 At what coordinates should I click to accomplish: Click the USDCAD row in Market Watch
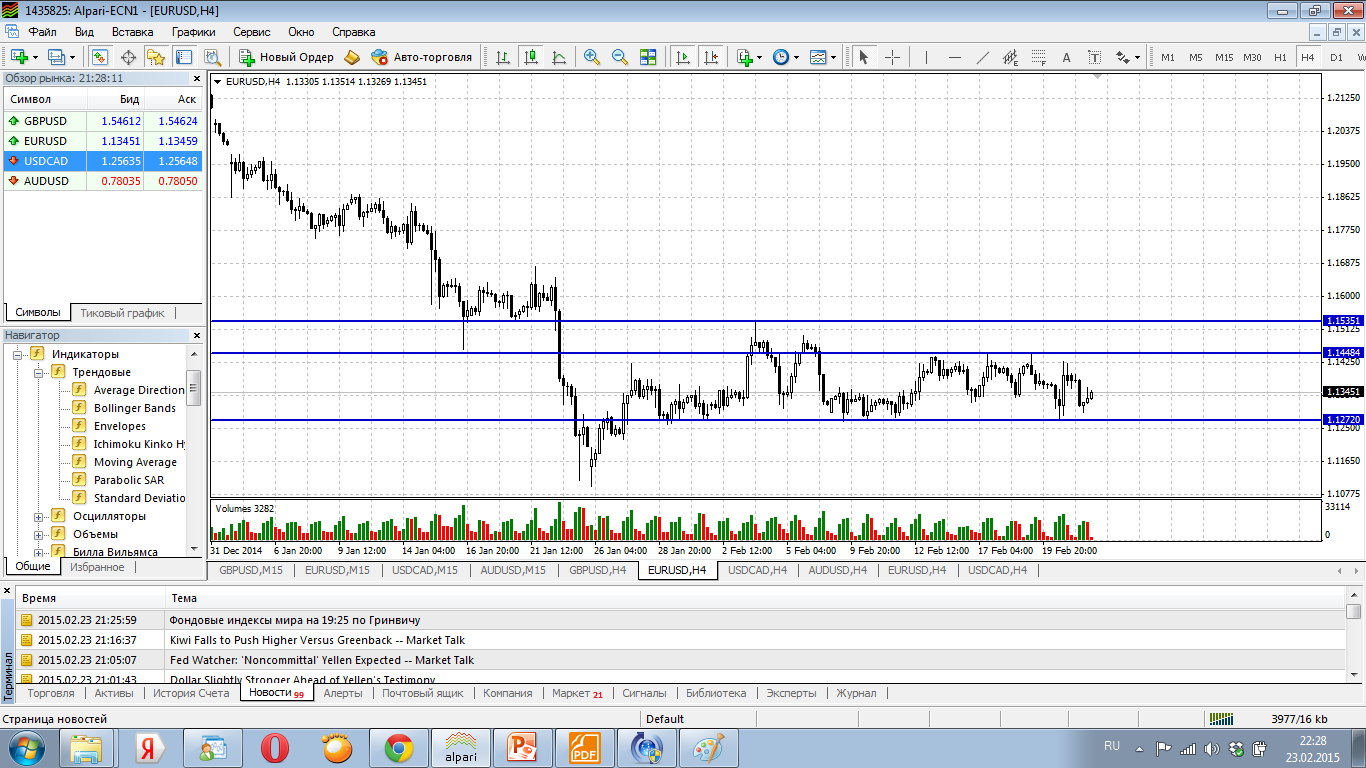pos(103,161)
